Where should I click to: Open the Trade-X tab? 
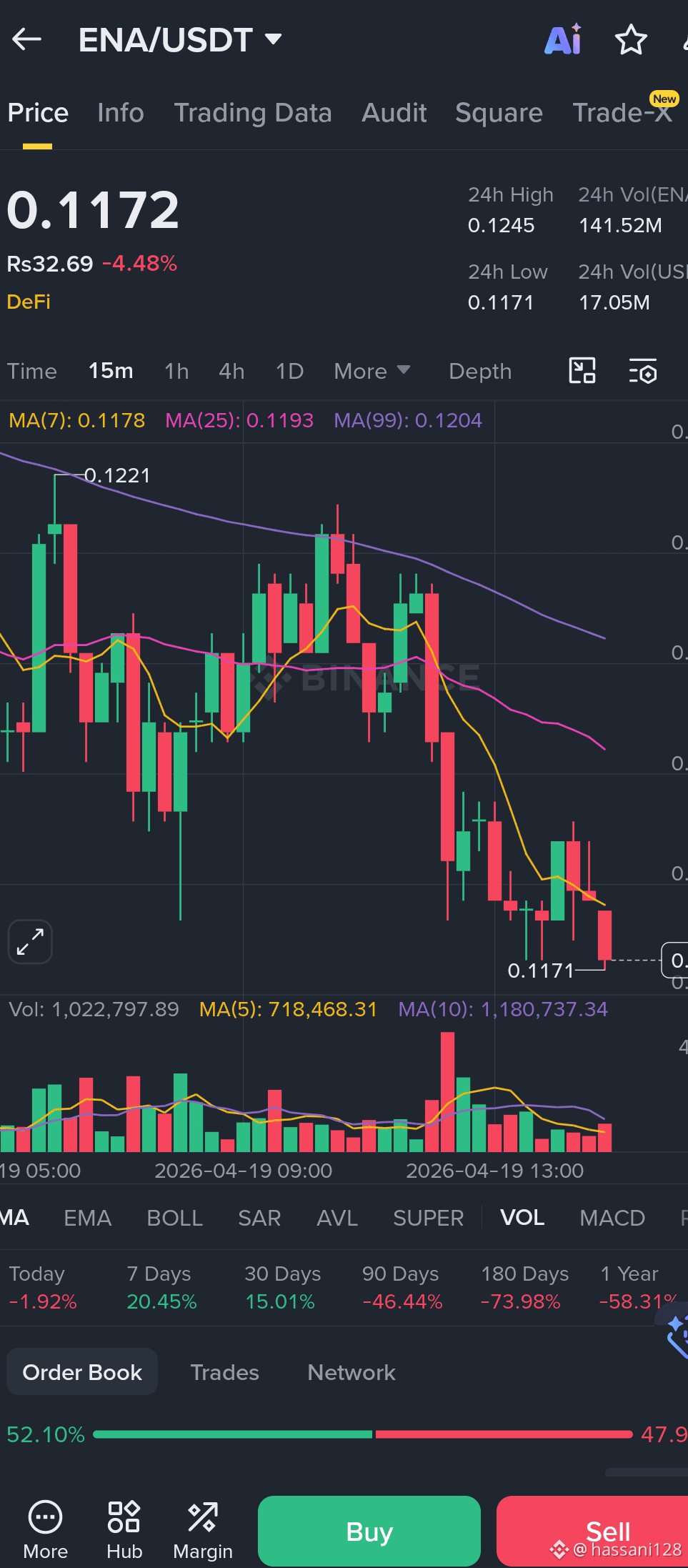pyautogui.click(x=623, y=113)
